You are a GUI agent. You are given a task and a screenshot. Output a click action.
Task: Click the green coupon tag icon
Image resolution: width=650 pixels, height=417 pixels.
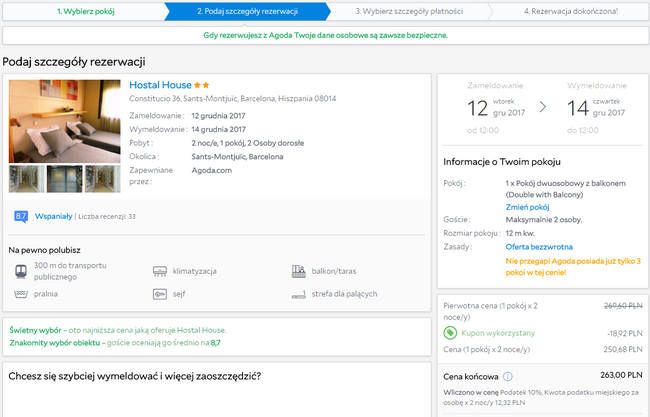[x=450, y=331]
